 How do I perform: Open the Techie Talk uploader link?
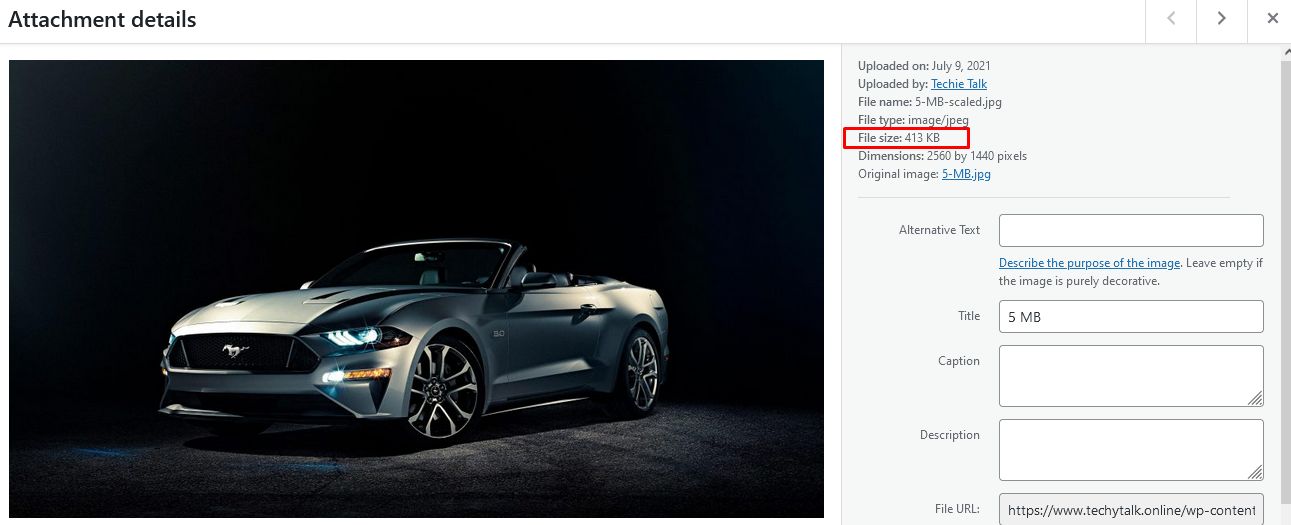(959, 84)
